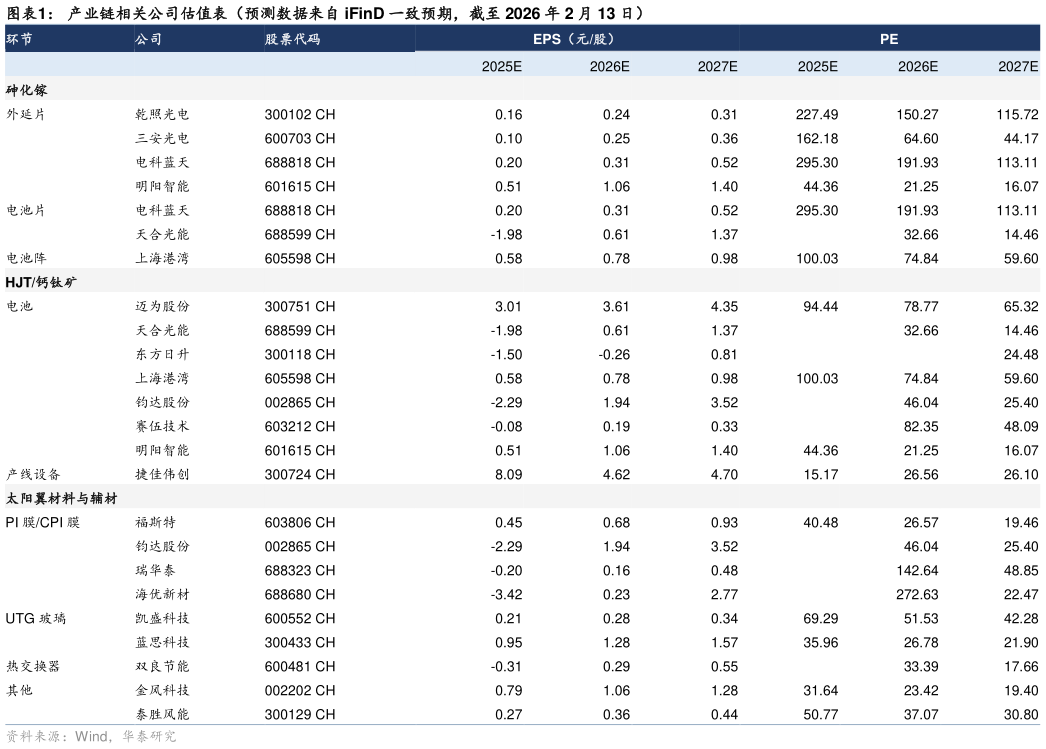Select the 太阳翼材料与辅材 section row
This screenshot has width=1046, height=749.
click(61, 497)
